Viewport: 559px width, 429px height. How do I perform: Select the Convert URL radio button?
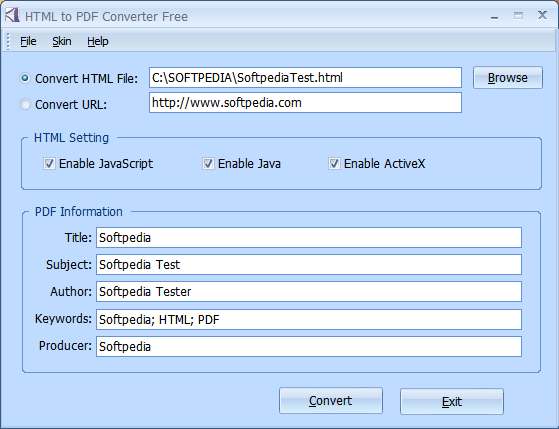tap(25, 104)
